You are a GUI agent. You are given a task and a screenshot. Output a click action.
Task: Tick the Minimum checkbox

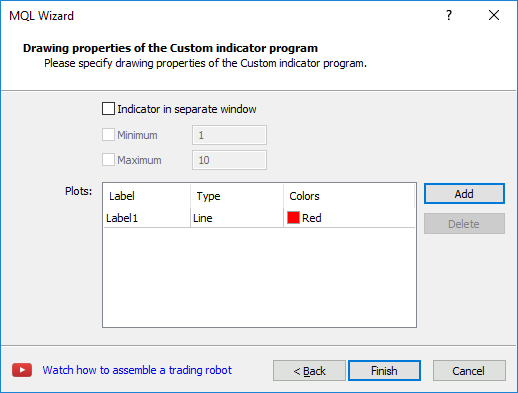pyautogui.click(x=108, y=135)
